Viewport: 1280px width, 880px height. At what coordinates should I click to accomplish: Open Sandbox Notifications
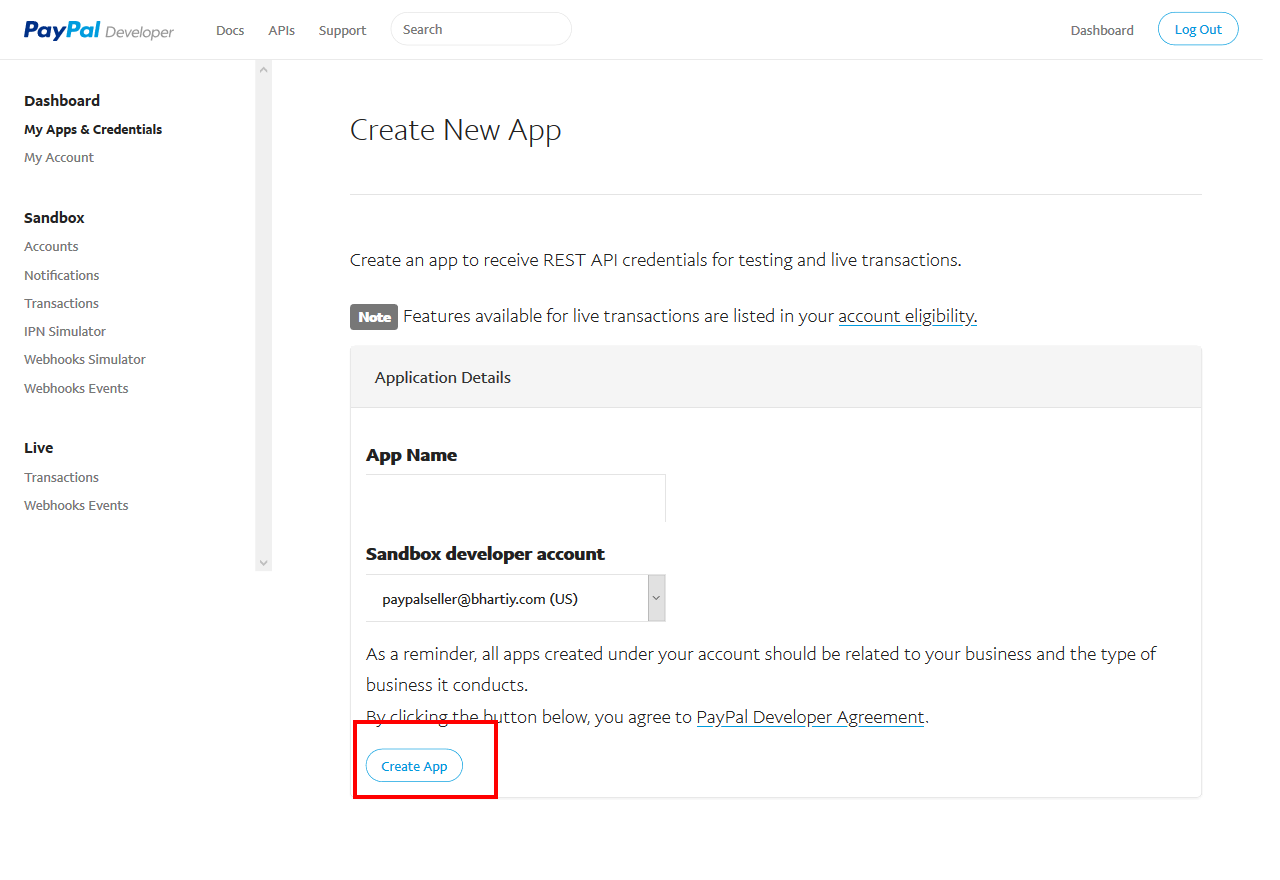(62, 275)
